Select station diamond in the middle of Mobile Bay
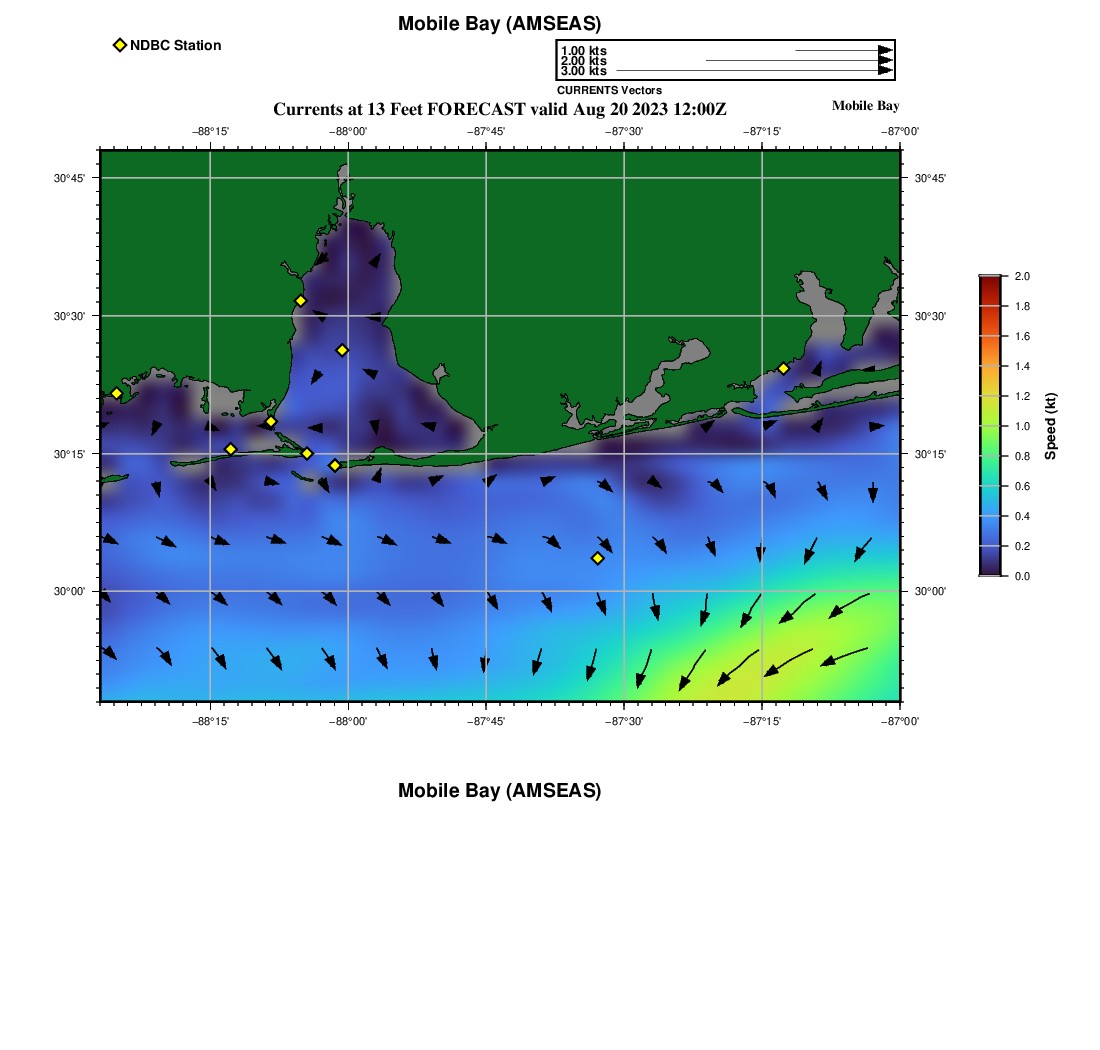Image resolution: width=1100 pixels, height=1050 pixels. [x=342, y=350]
